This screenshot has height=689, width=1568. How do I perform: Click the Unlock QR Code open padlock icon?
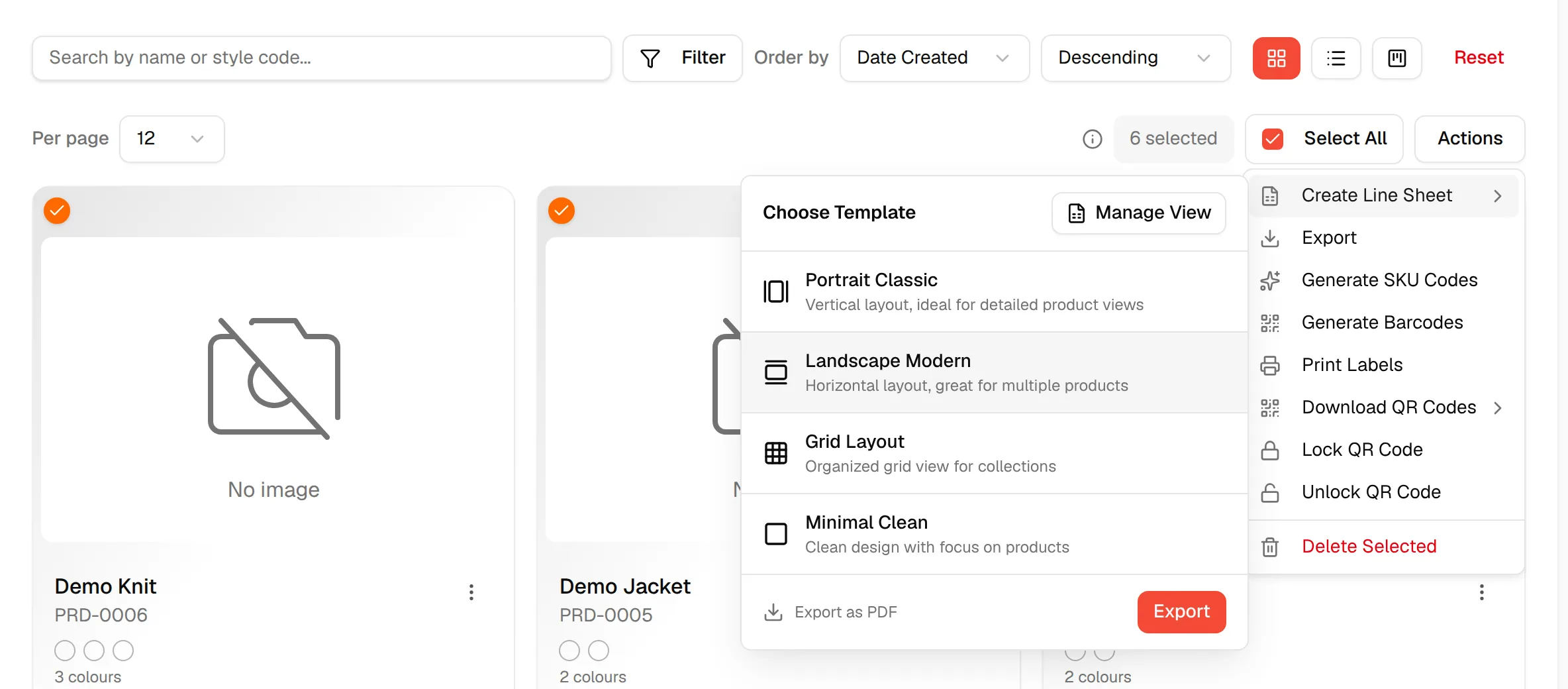tap(1270, 493)
